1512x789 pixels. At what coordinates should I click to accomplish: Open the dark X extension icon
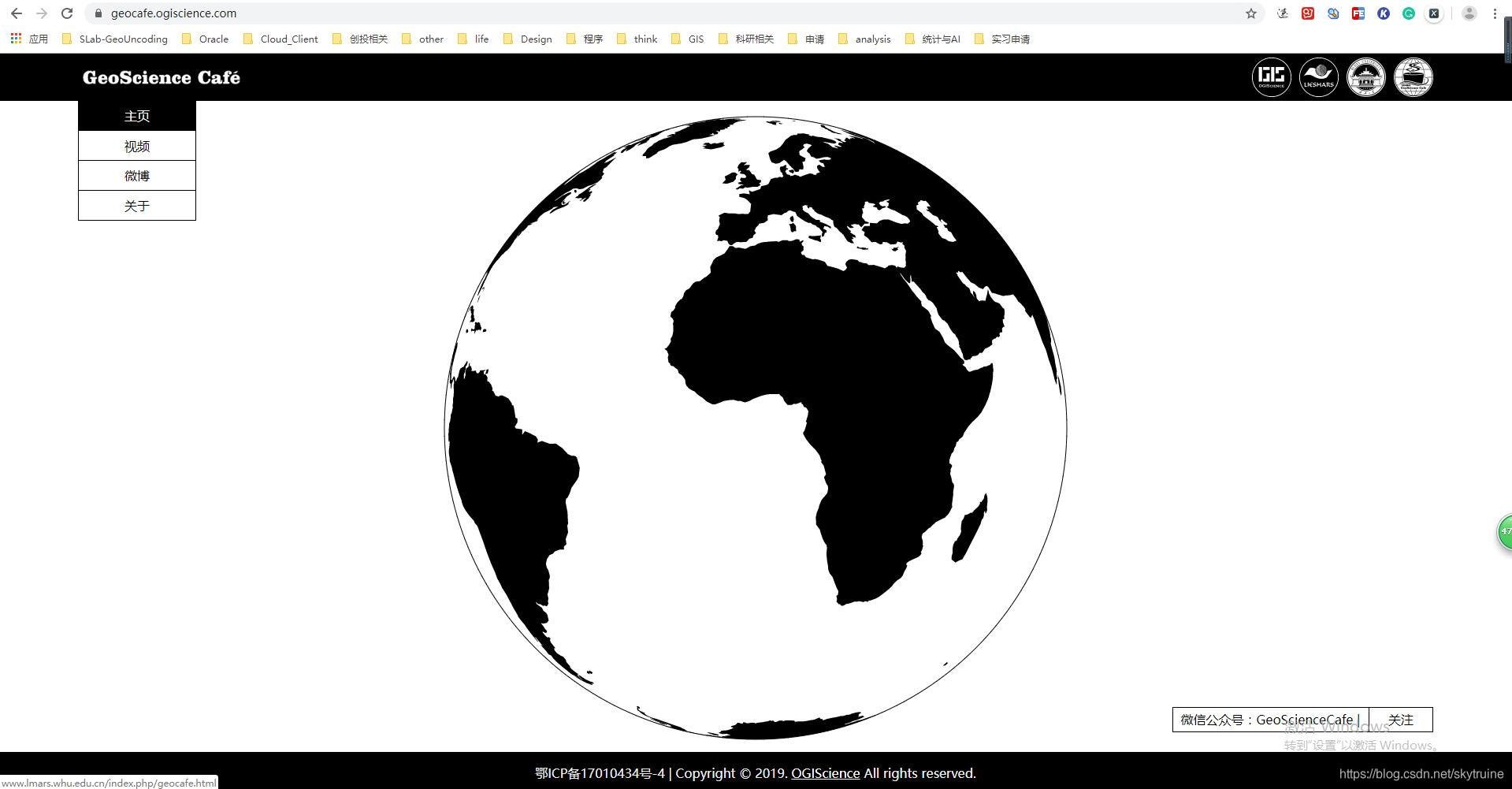pyautogui.click(x=1434, y=13)
